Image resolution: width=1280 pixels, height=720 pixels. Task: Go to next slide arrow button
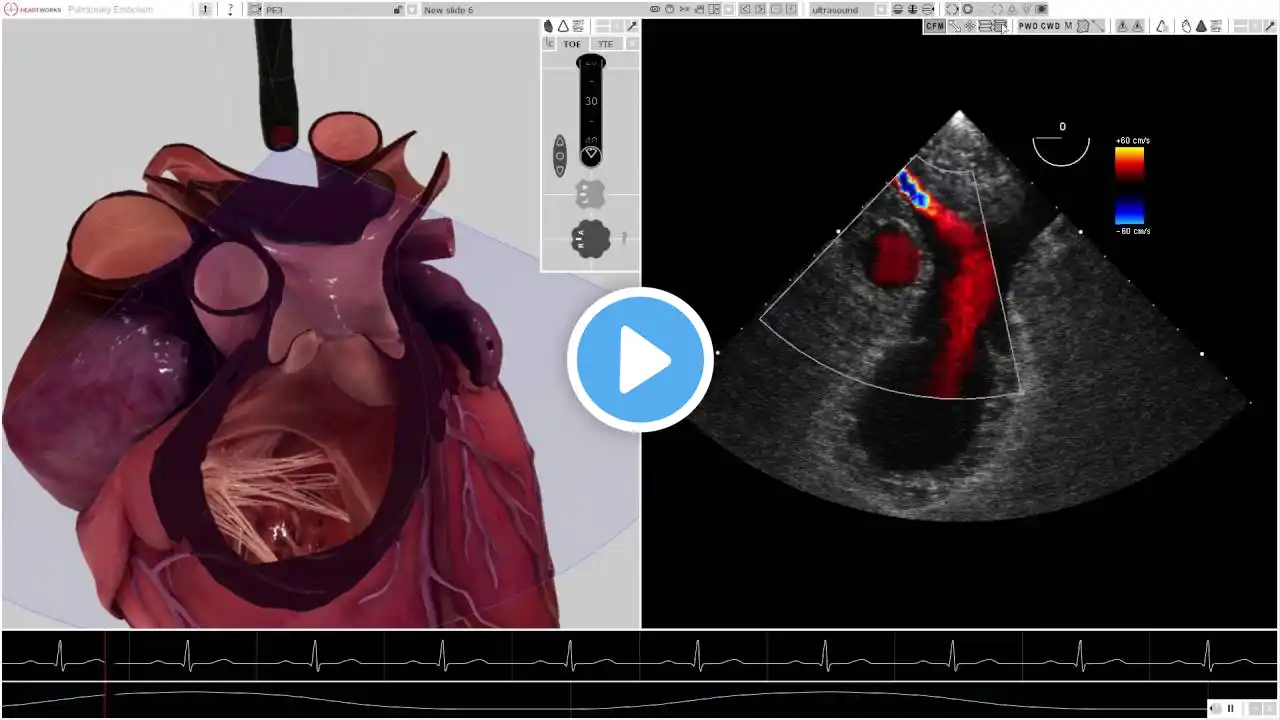click(x=760, y=10)
